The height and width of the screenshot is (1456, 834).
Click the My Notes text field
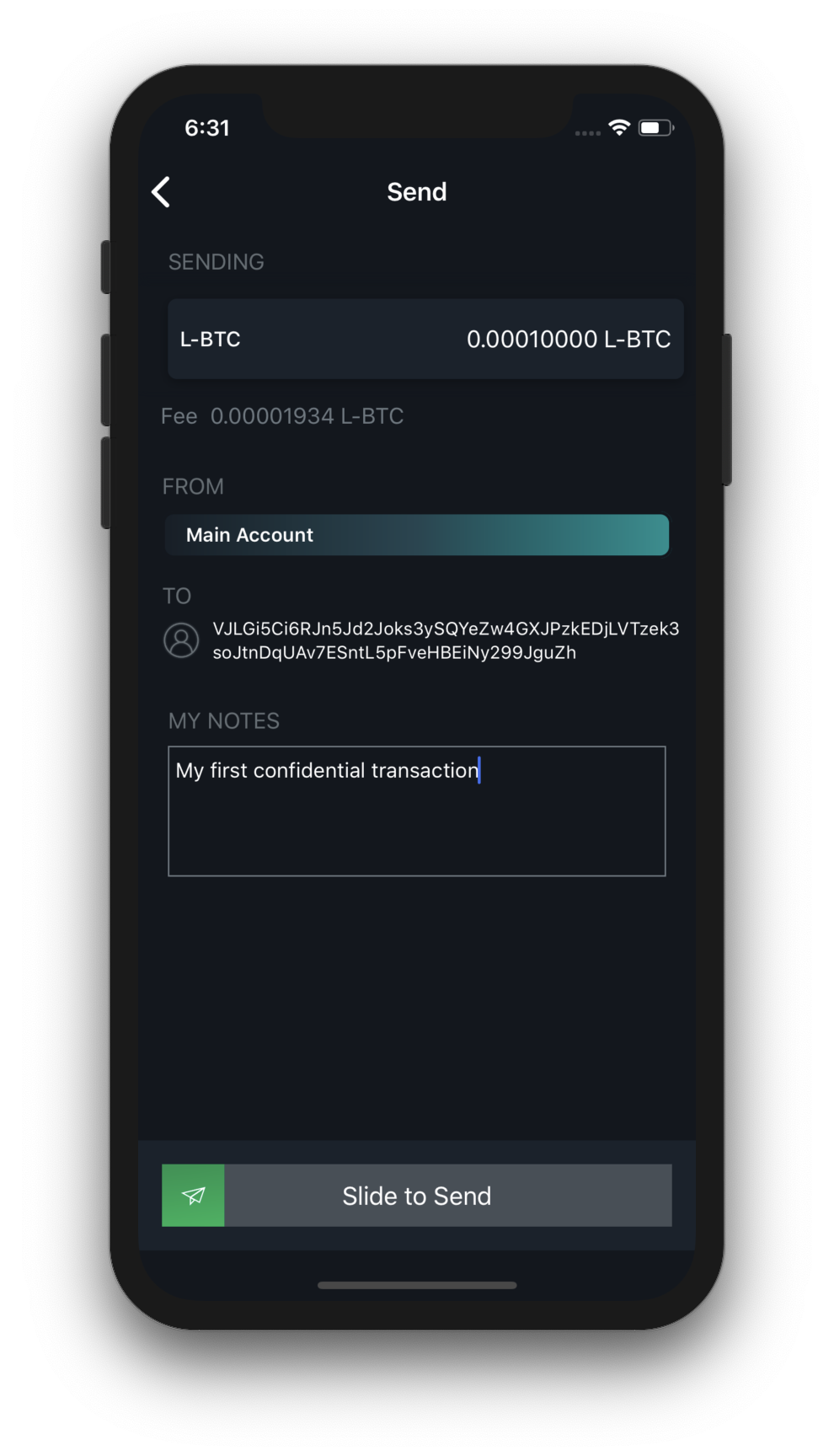point(417,811)
